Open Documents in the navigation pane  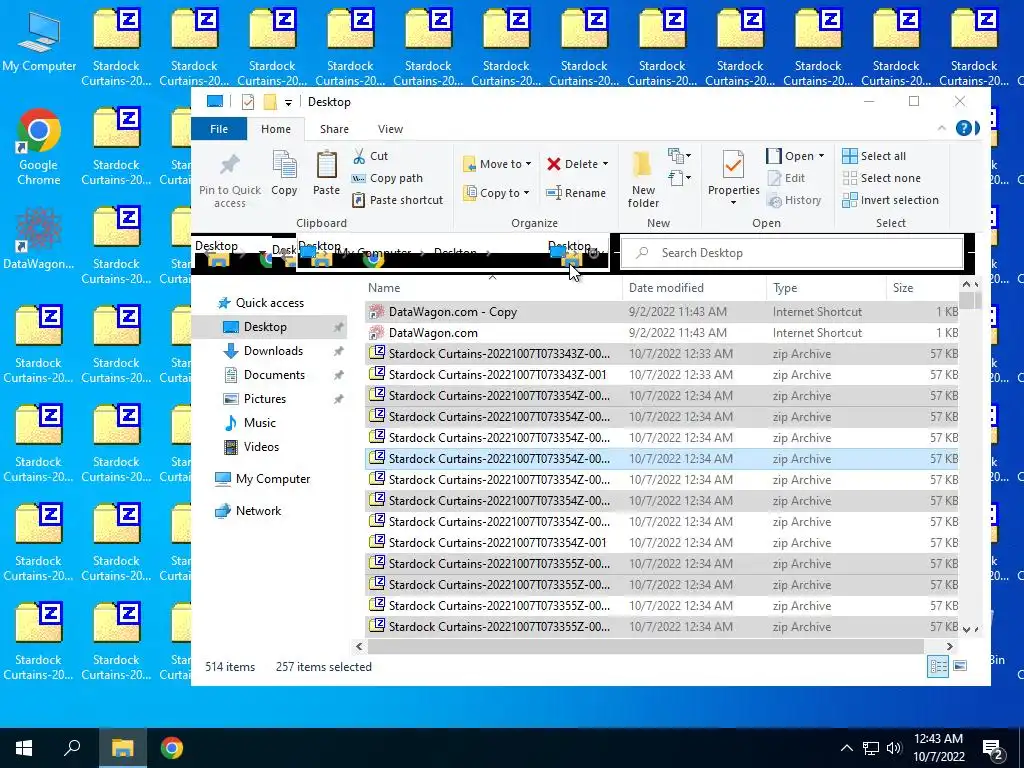click(274, 375)
